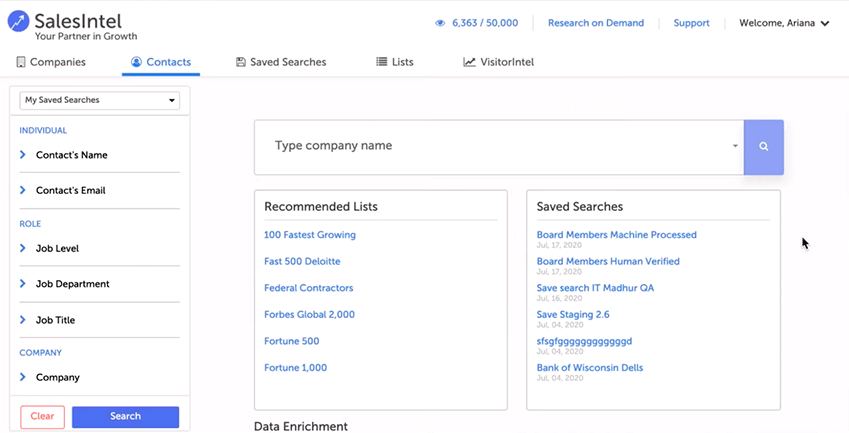This screenshot has height=433, width=849.
Task: Click the COMPANY section heading
Action: tap(41, 352)
